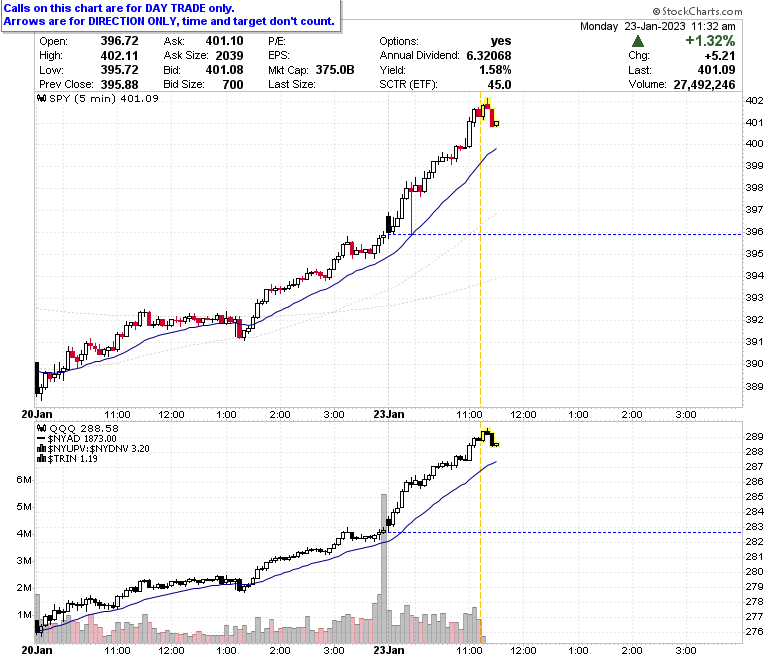Image resolution: width=780 pixels, height=659 pixels.
Task: Click the bar icon beside $TRIN 1.19
Action: [42, 459]
